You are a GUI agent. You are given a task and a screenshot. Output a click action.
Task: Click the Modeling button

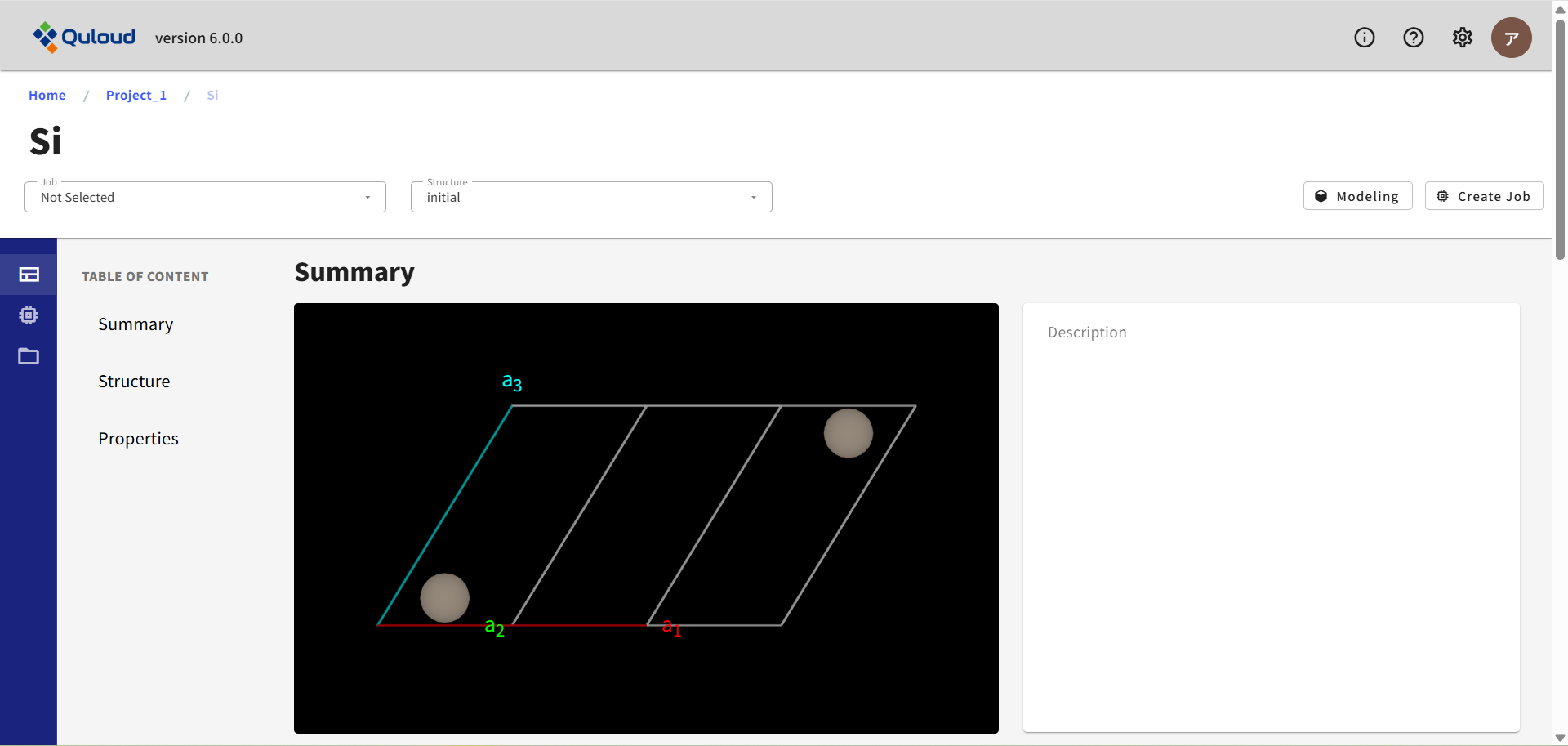pyautogui.click(x=1357, y=196)
